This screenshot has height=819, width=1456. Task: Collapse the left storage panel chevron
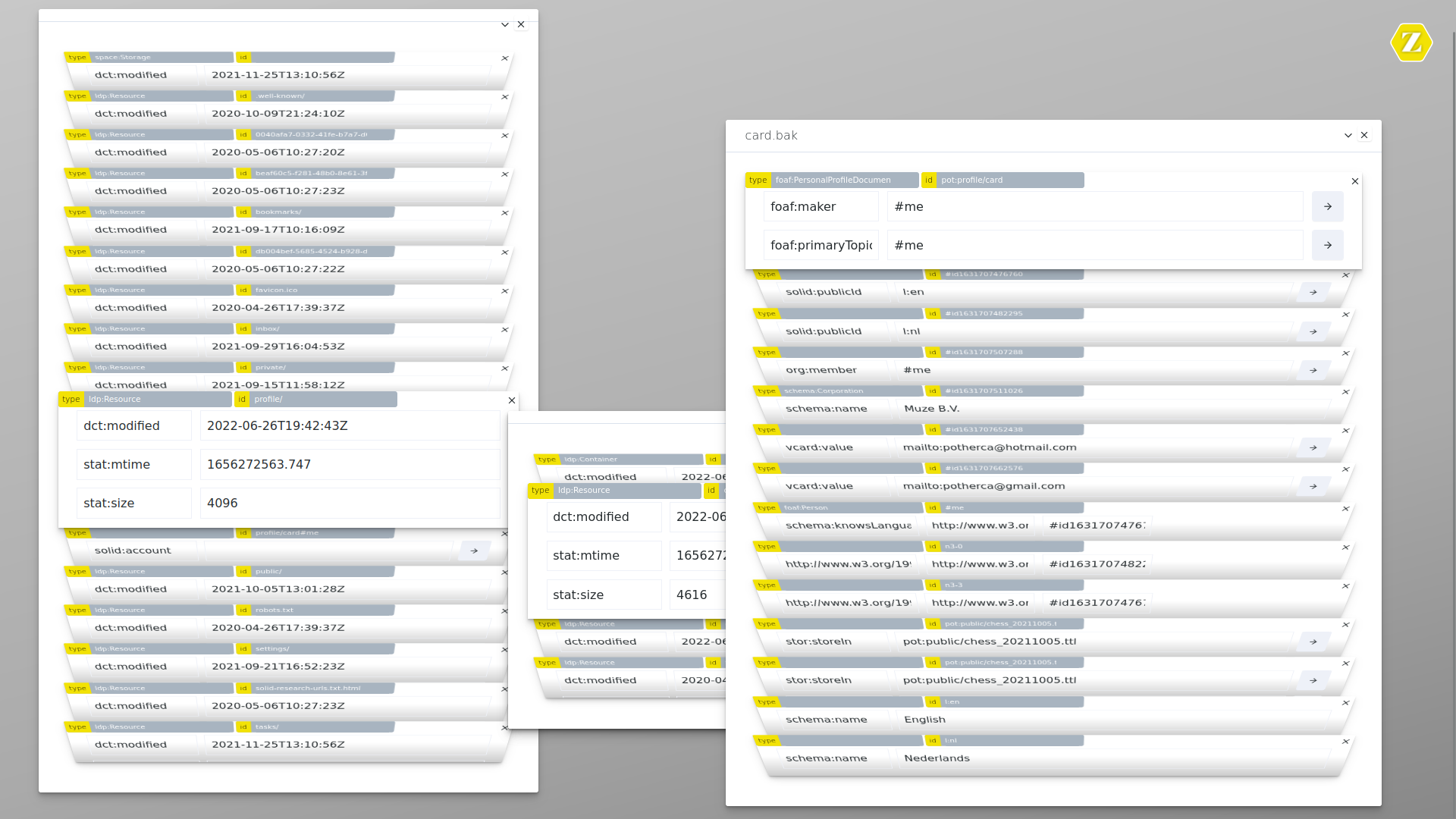pyautogui.click(x=504, y=24)
